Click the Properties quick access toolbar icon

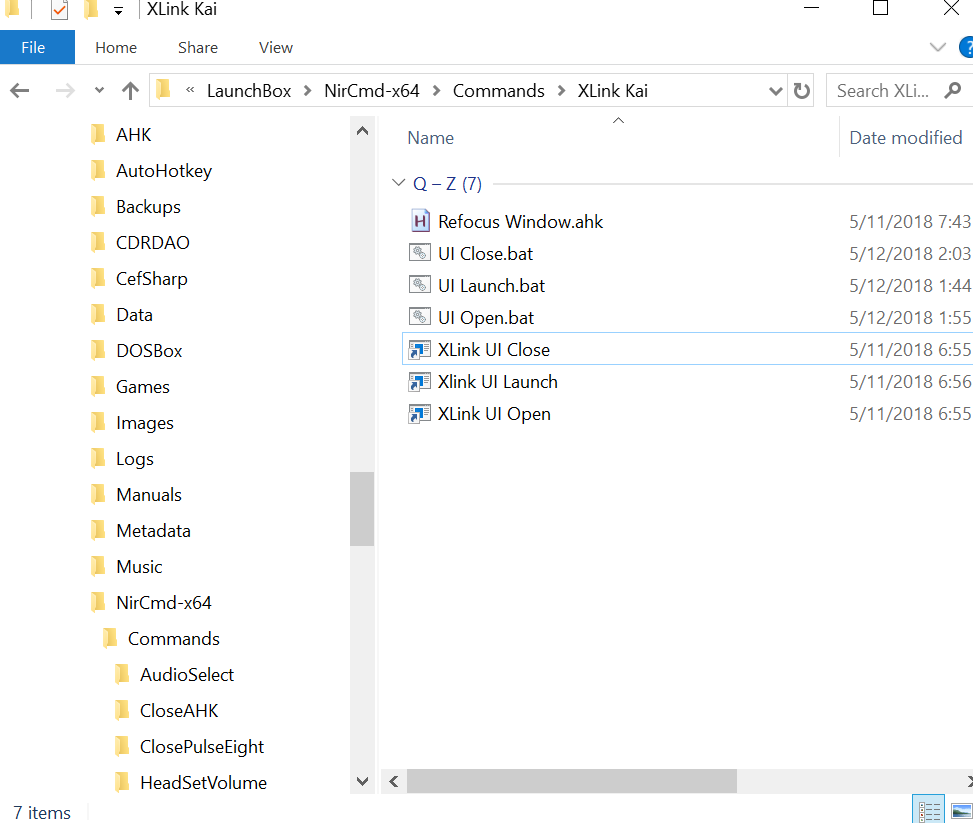59,9
